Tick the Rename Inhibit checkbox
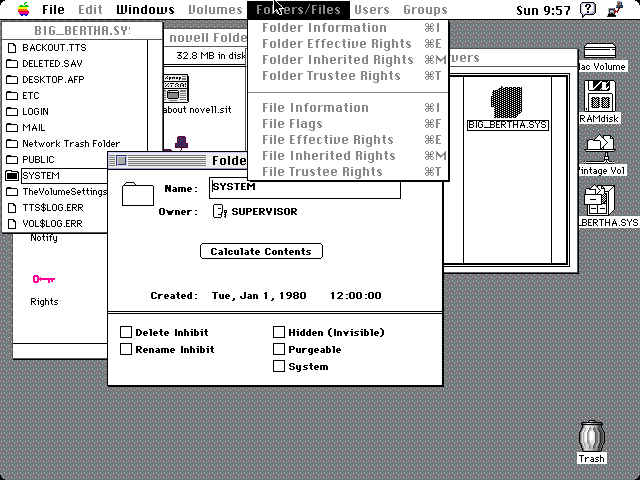The height and width of the screenshot is (480, 640). point(126,350)
